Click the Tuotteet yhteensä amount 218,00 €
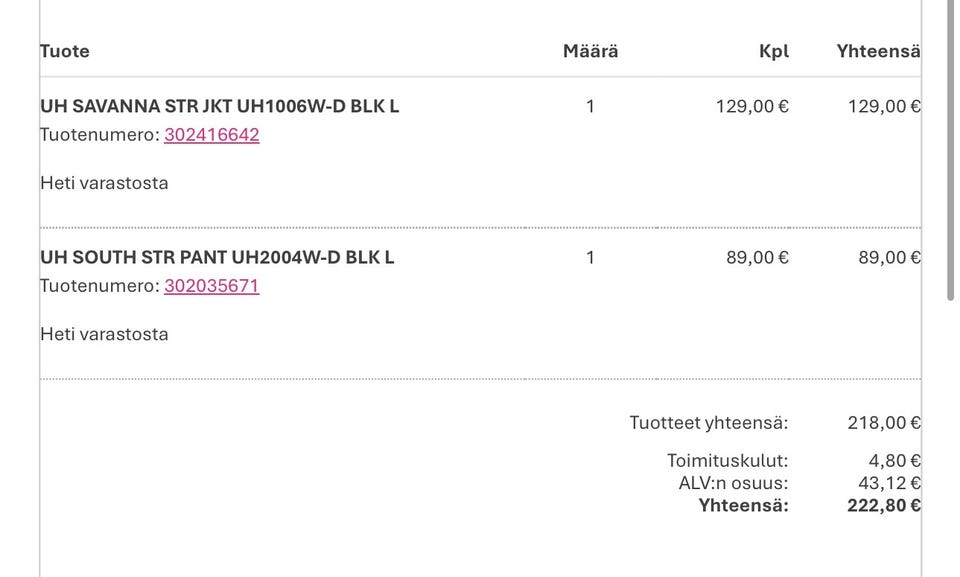This screenshot has width=960, height=577. tap(884, 423)
